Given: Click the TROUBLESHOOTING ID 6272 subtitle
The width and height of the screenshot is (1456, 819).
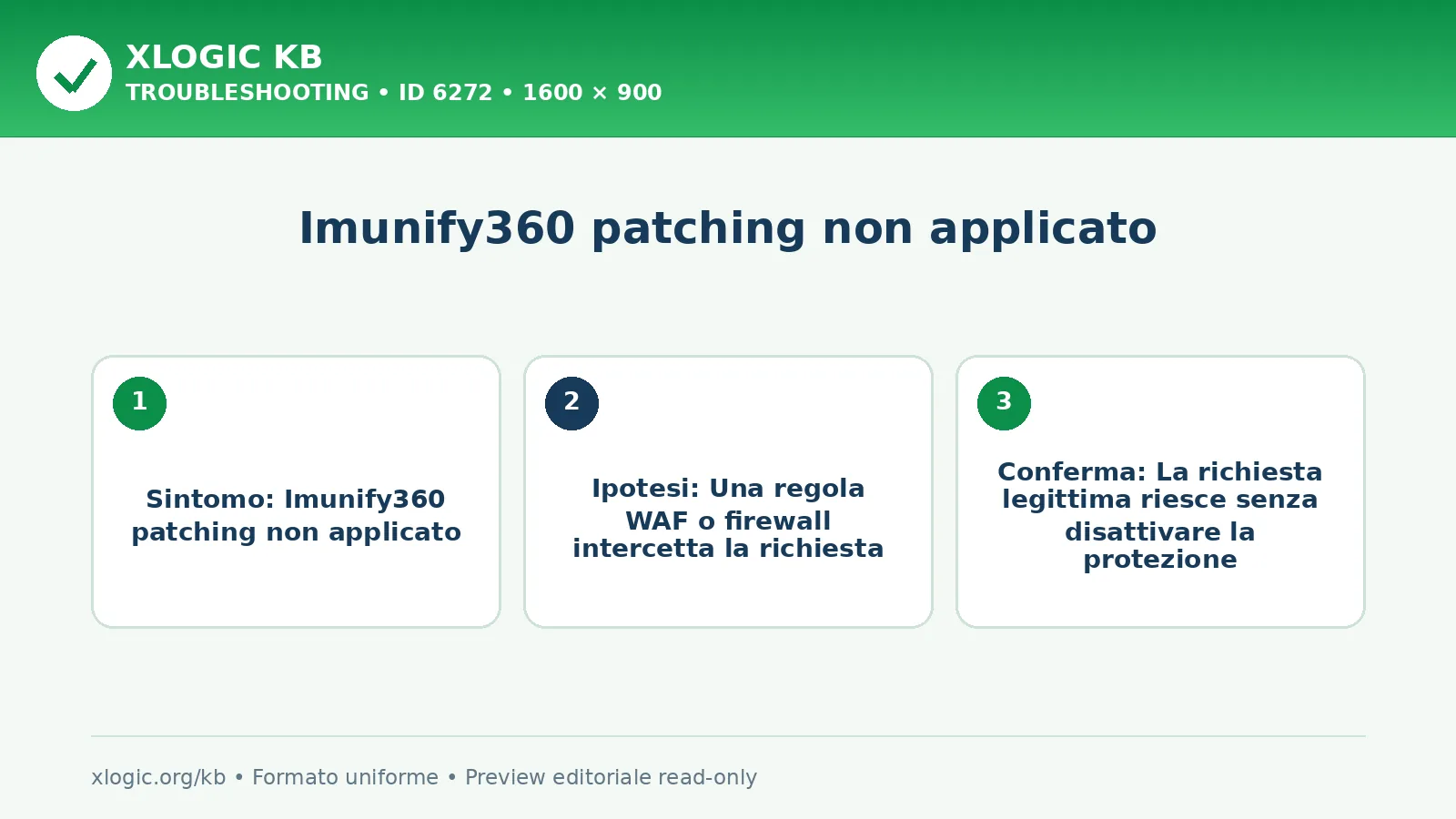Looking at the screenshot, I should pos(393,93).
